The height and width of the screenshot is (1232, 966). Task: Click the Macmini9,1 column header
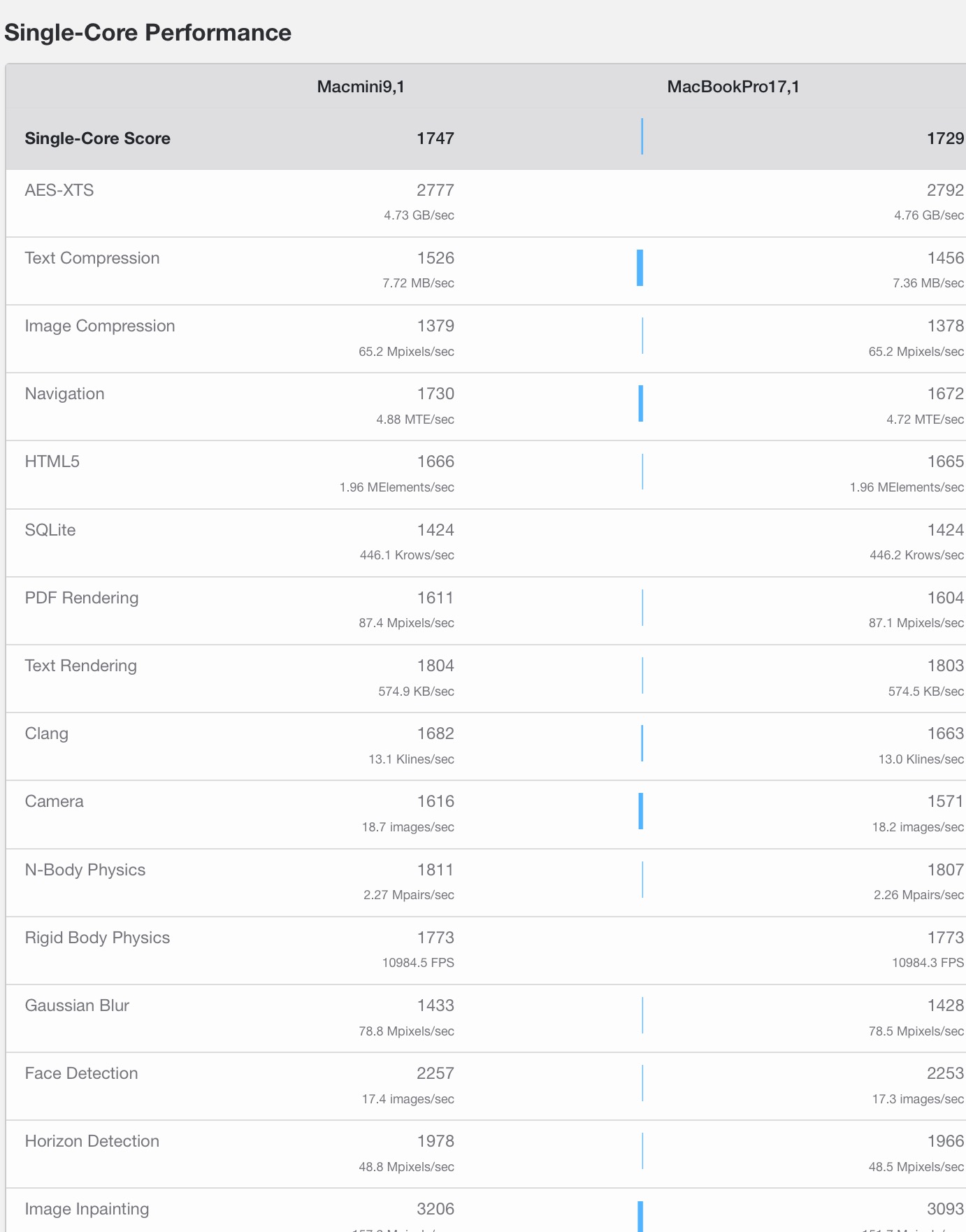361,87
